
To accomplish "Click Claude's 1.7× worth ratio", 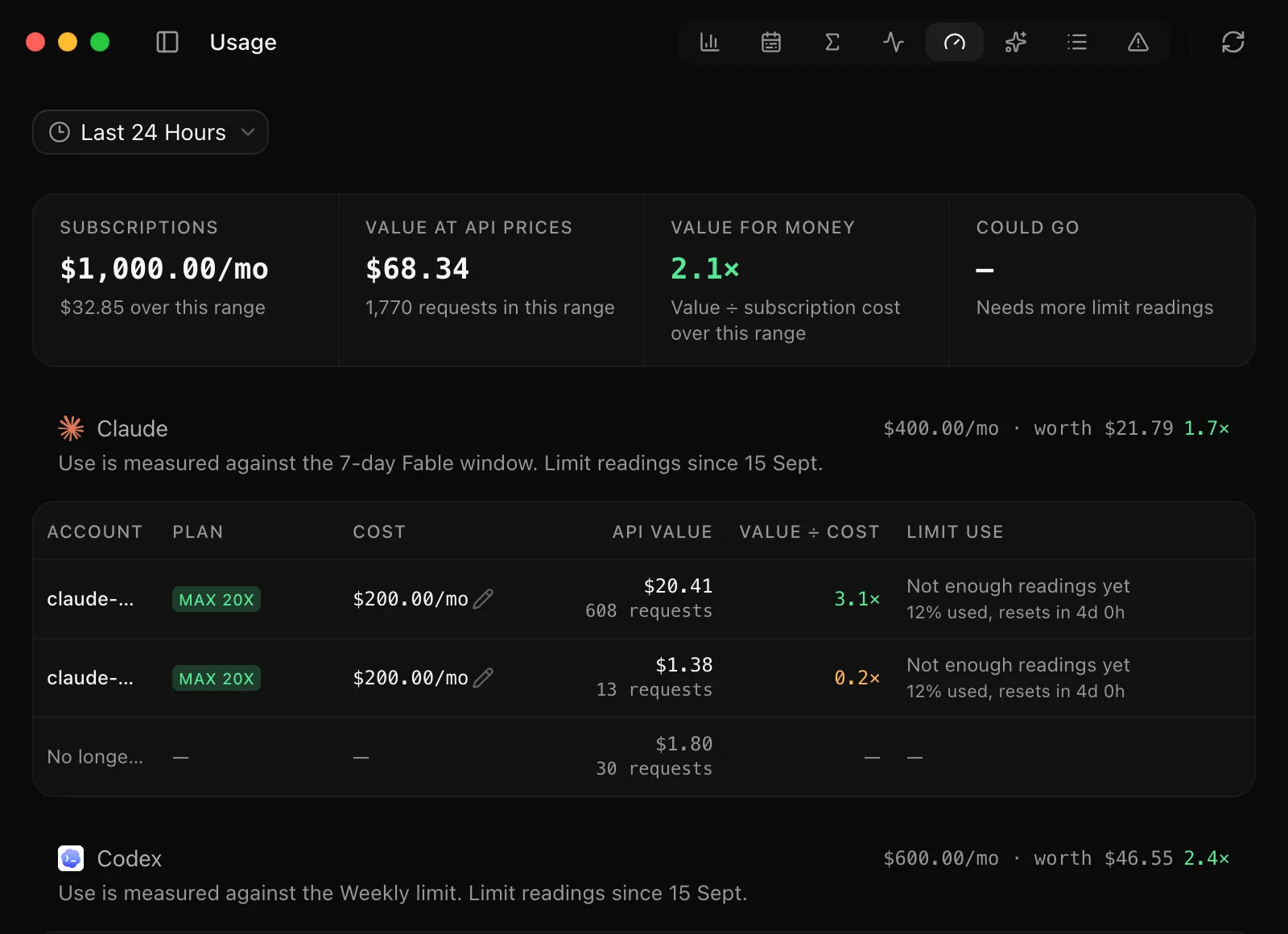I will click(1207, 428).
